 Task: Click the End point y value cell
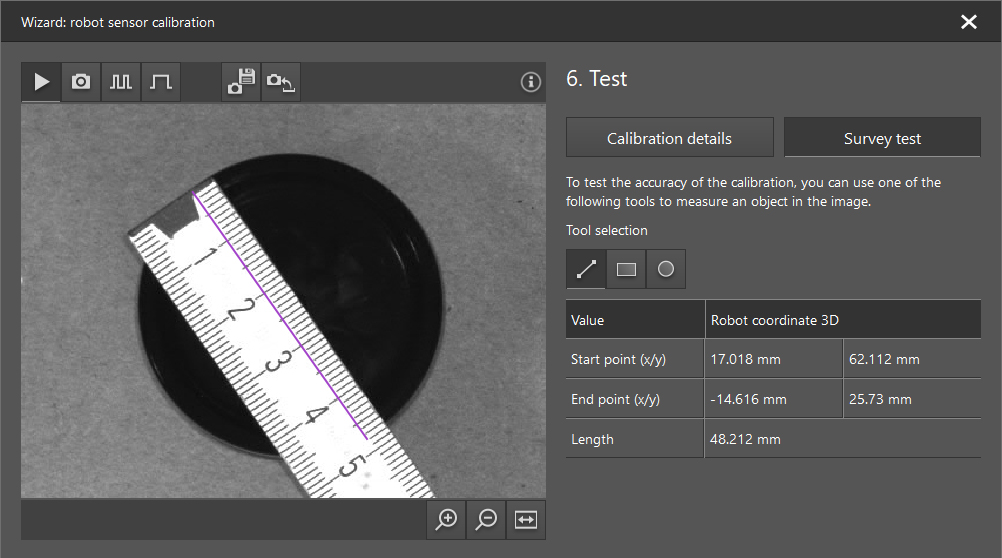[x=880, y=399]
